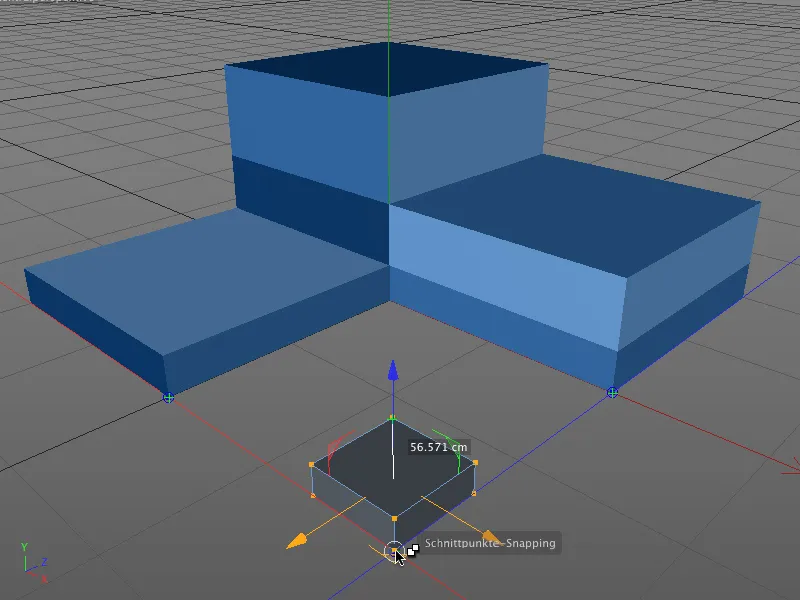The image size is (800, 600).
Task: Click the XYZ world axis indicator
Action: [34, 563]
